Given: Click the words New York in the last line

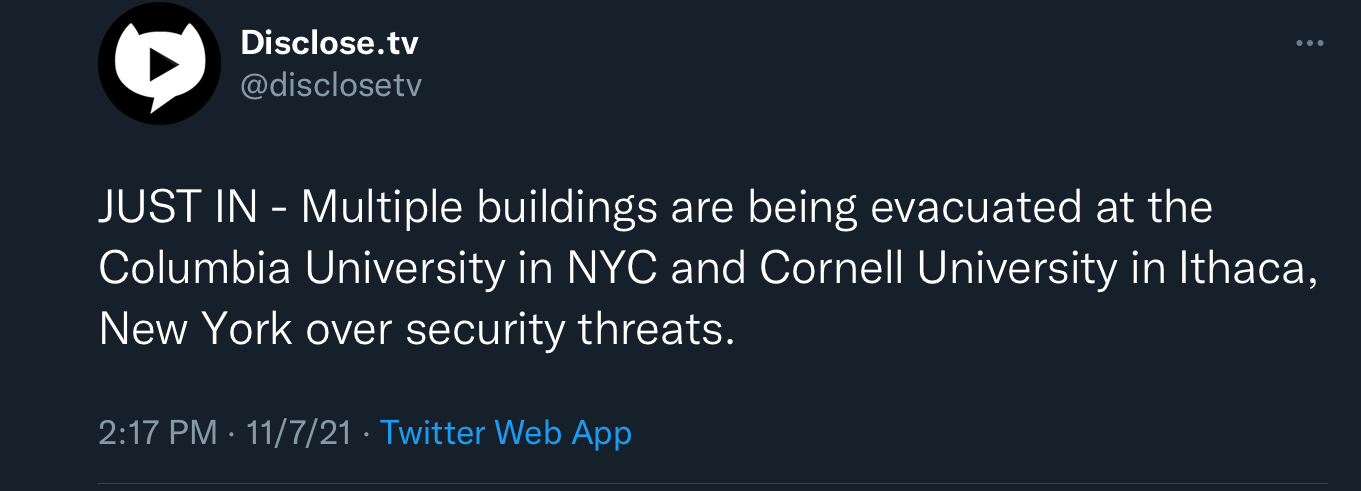Looking at the screenshot, I should coord(196,329).
